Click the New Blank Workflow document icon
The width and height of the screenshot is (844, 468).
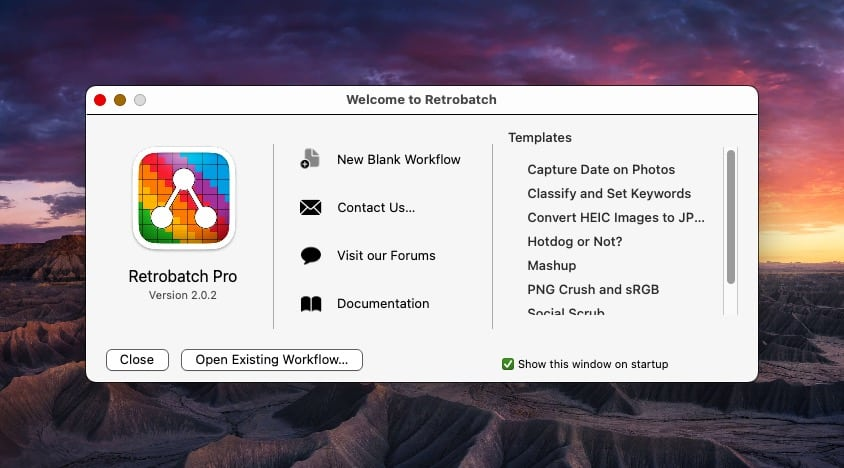click(310, 159)
